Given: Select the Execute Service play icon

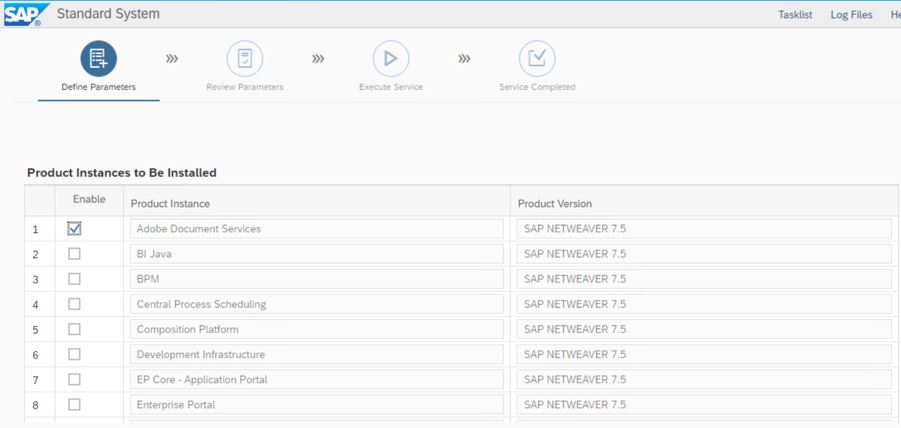Looking at the screenshot, I should [391, 59].
